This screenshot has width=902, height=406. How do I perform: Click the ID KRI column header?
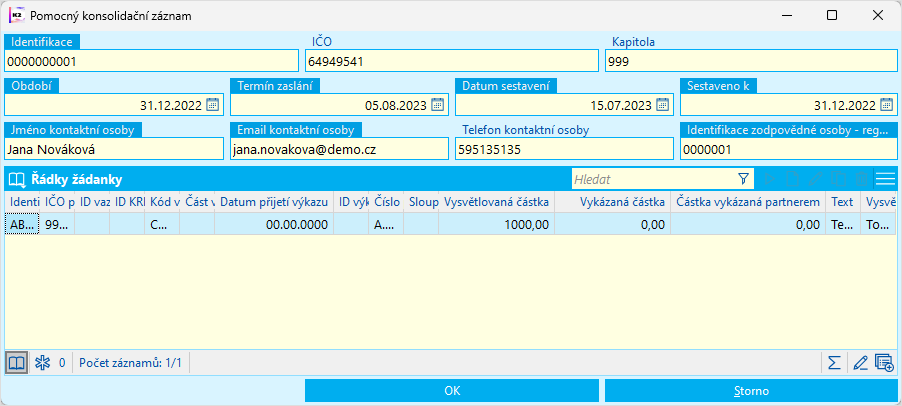pyautogui.click(x=127, y=202)
